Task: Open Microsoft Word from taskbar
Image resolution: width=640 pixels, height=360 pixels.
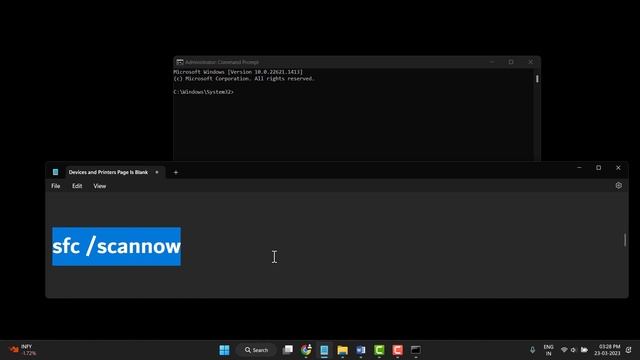Action: pos(361,350)
